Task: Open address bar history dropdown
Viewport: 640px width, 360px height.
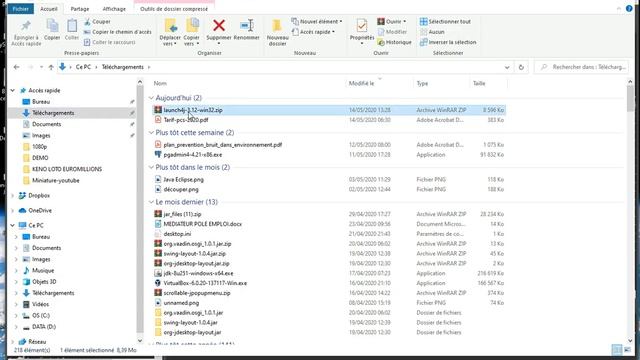Action: point(507,67)
